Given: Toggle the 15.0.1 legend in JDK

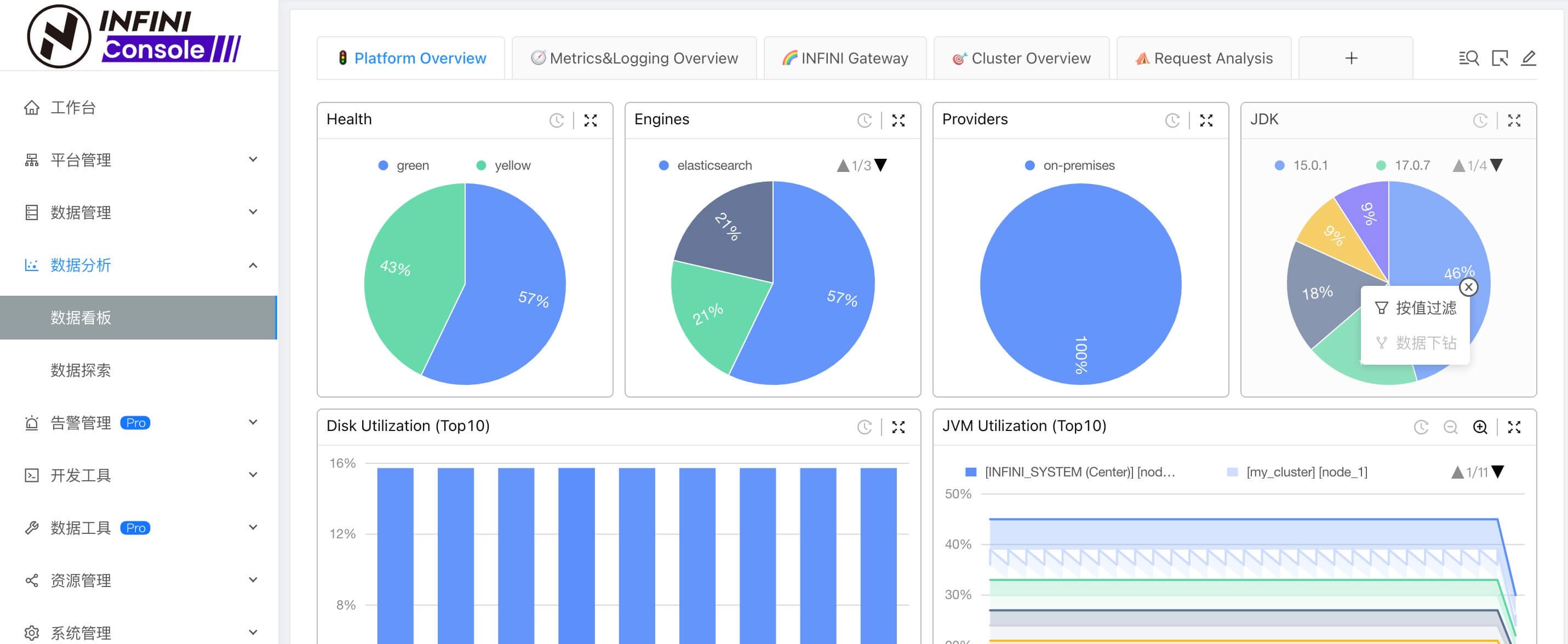Looking at the screenshot, I should click(1301, 165).
